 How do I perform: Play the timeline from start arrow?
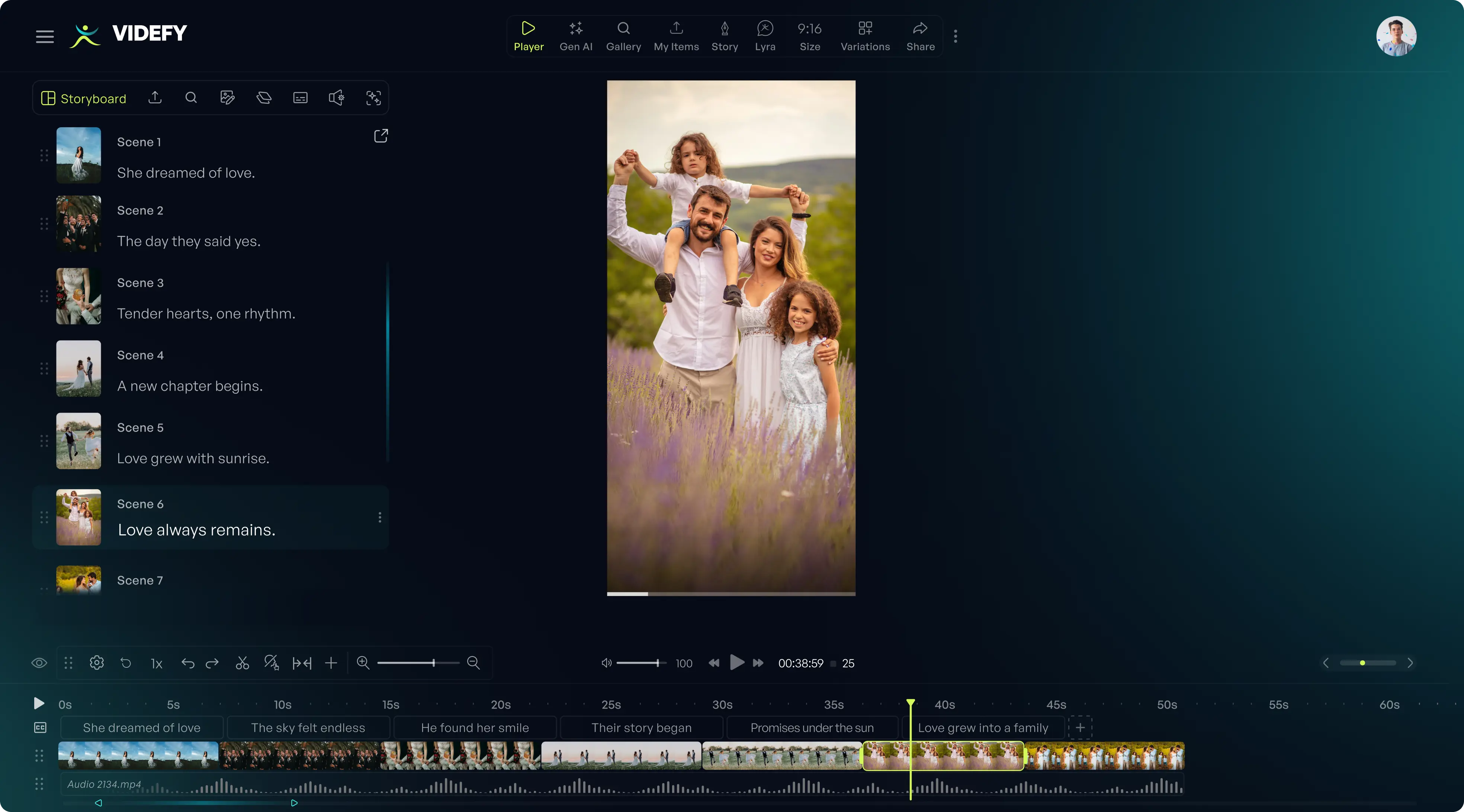point(39,703)
